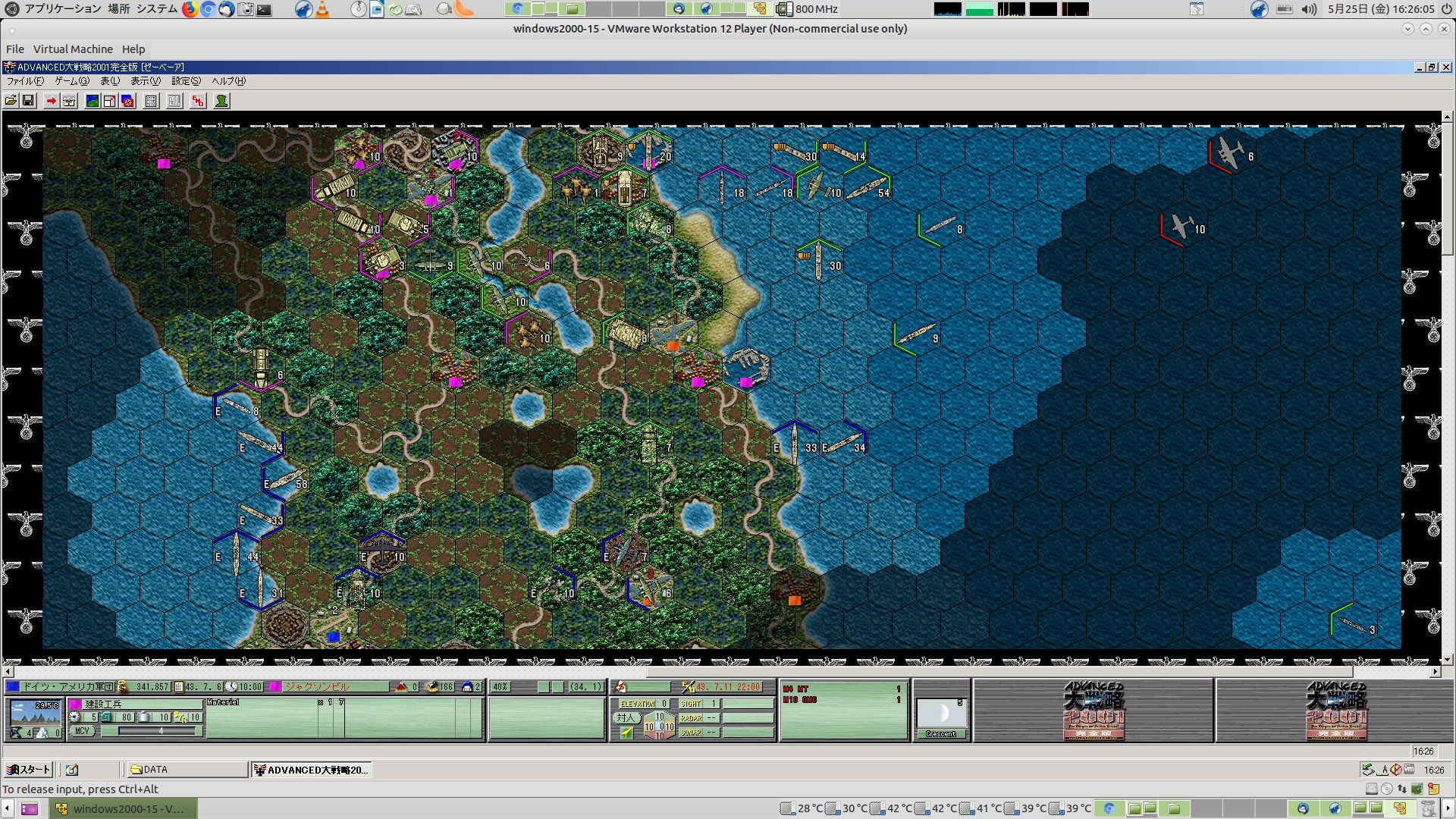Click the red arrow toolbar icon
Screen dimensions: 1456x819
point(51,101)
